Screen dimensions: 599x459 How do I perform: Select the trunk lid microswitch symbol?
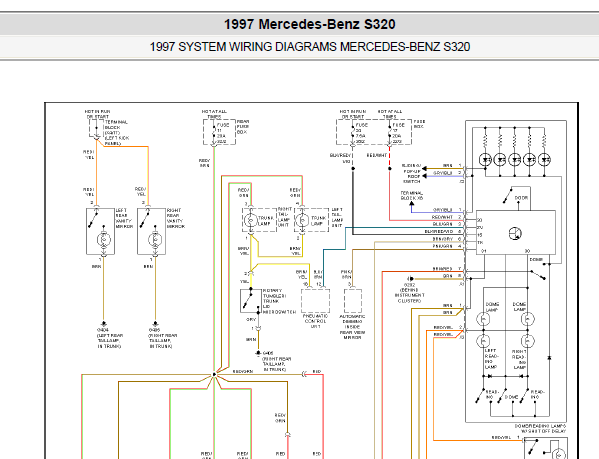pyautogui.click(x=251, y=301)
